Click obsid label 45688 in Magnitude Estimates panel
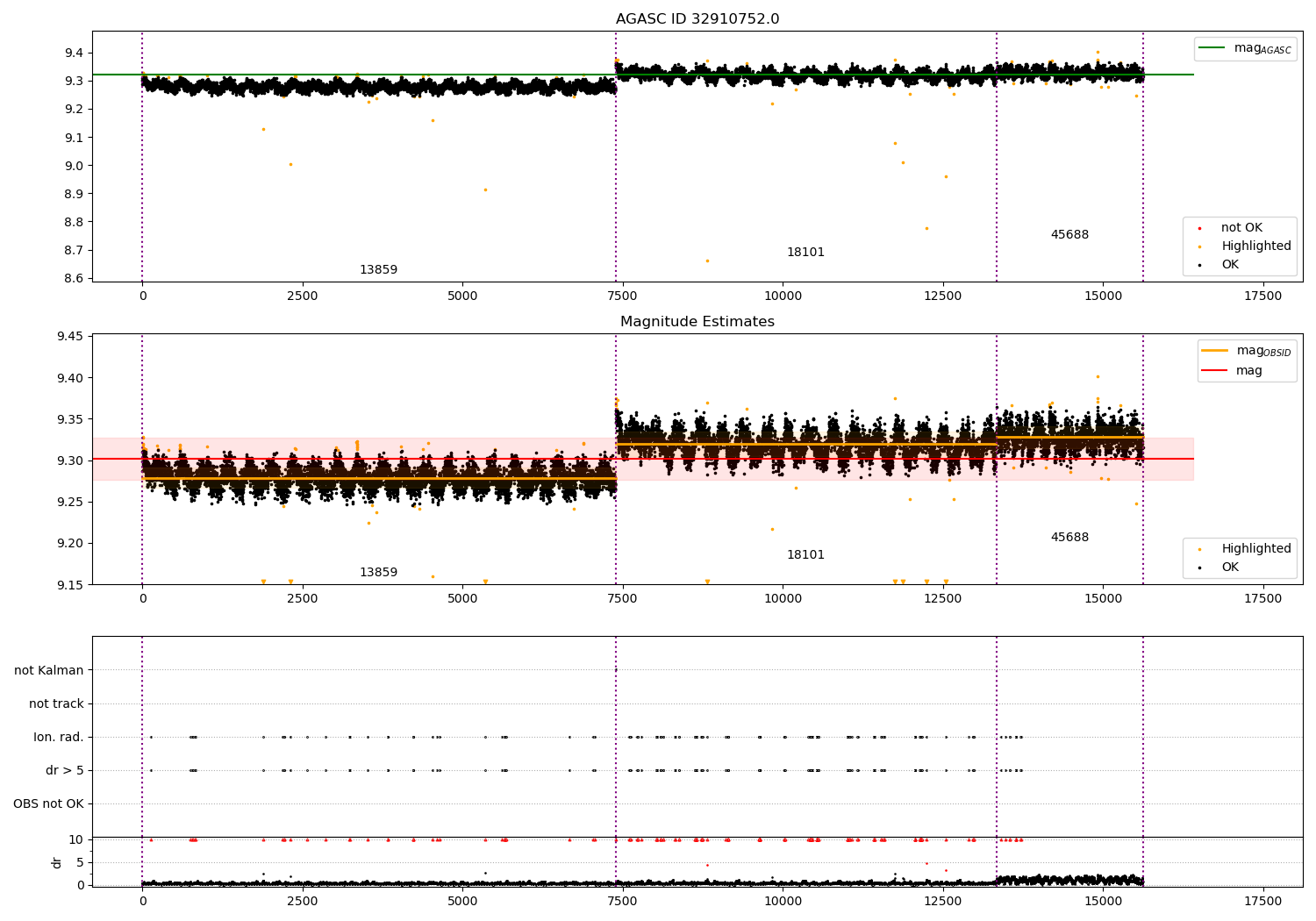This screenshot has height=921, width=1316. coord(1069,538)
